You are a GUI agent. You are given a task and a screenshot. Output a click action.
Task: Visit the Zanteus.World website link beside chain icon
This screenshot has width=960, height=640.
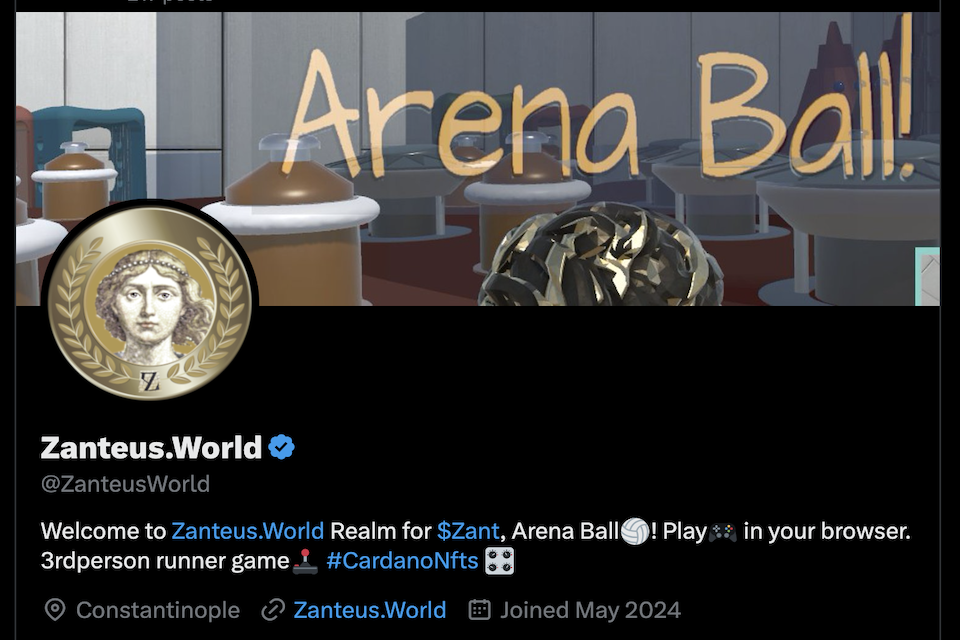point(370,610)
